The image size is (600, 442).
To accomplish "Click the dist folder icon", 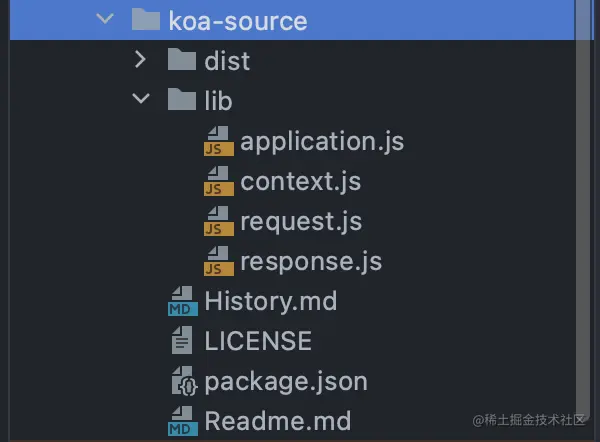I will [x=181, y=60].
